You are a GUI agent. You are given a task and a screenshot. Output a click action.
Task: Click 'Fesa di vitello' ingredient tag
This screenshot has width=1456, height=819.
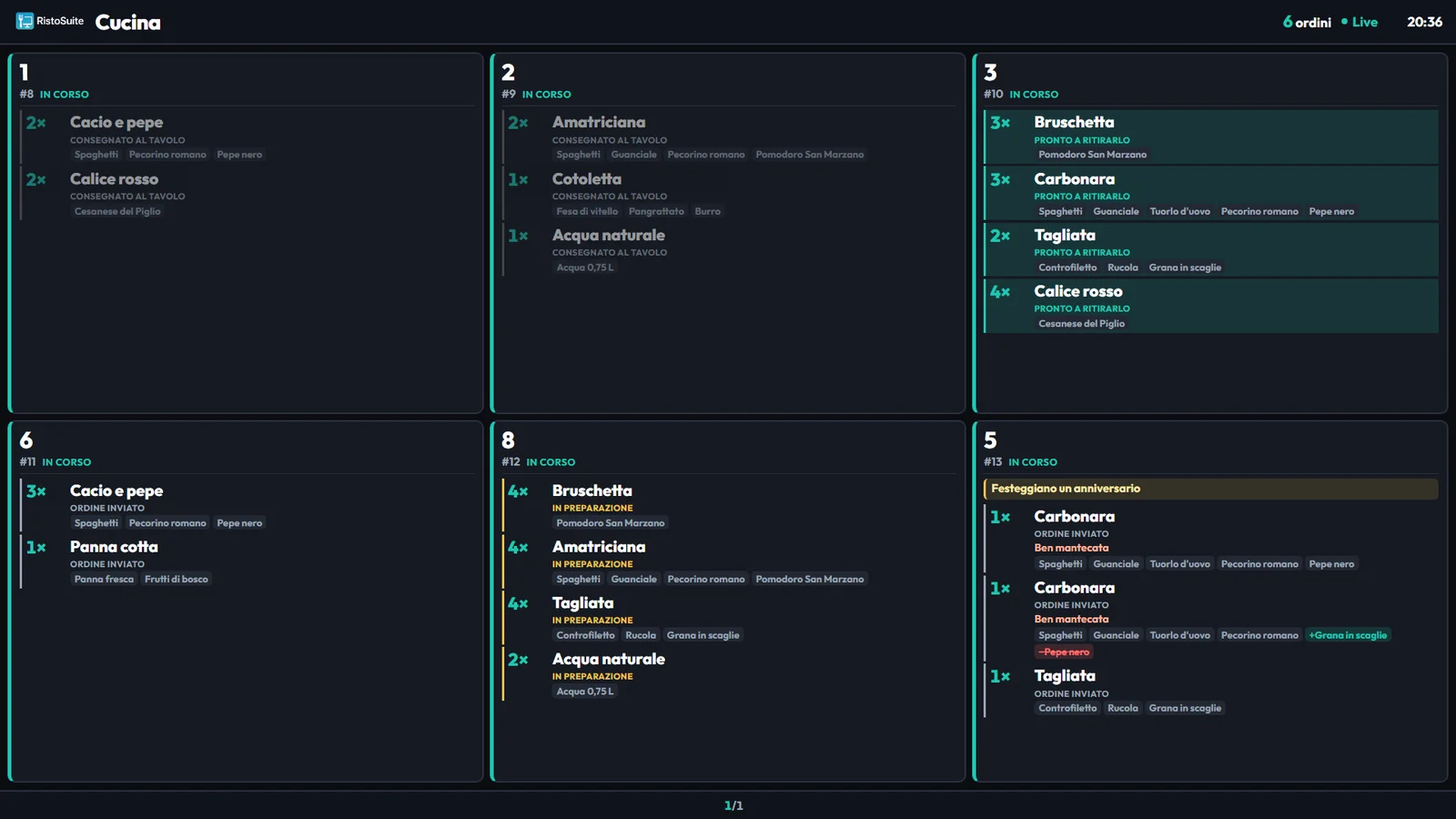(587, 211)
